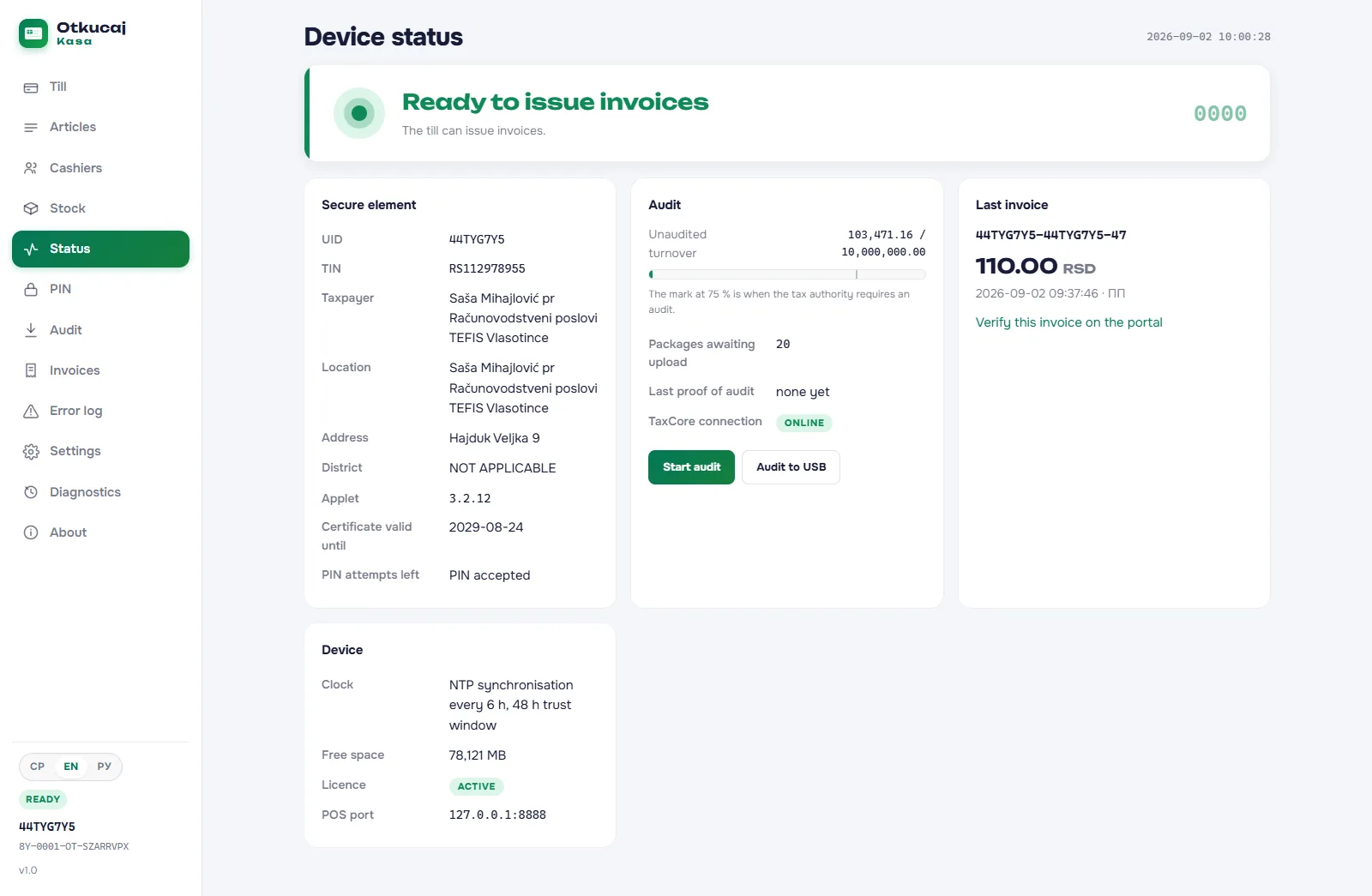Viewport: 1372px width, 896px height.
Task: Go to the Cashiers page
Action: tap(100, 168)
